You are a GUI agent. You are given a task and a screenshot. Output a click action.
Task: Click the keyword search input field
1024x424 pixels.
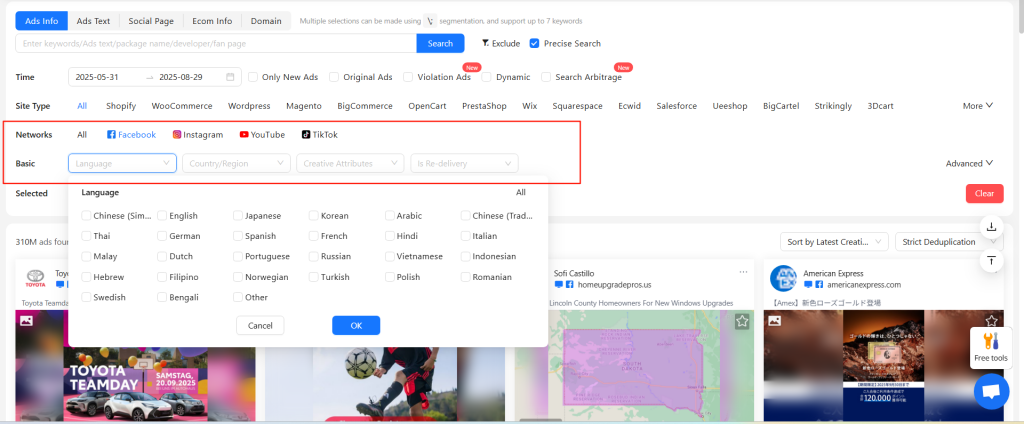click(x=216, y=43)
